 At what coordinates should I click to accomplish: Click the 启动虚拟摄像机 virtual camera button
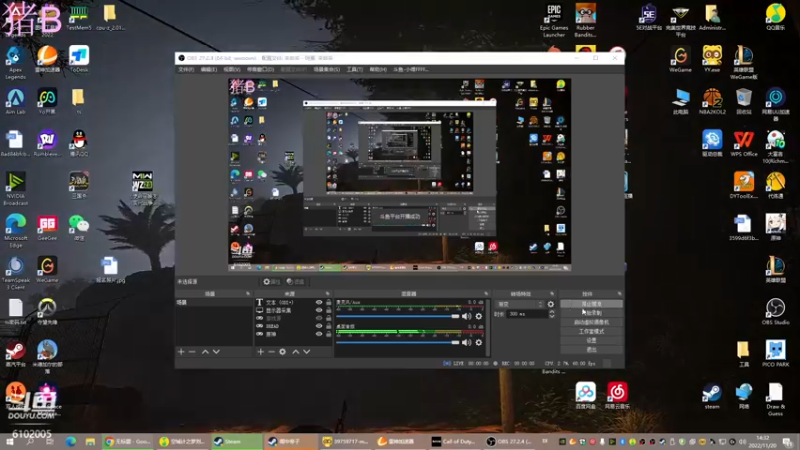pyautogui.click(x=591, y=322)
